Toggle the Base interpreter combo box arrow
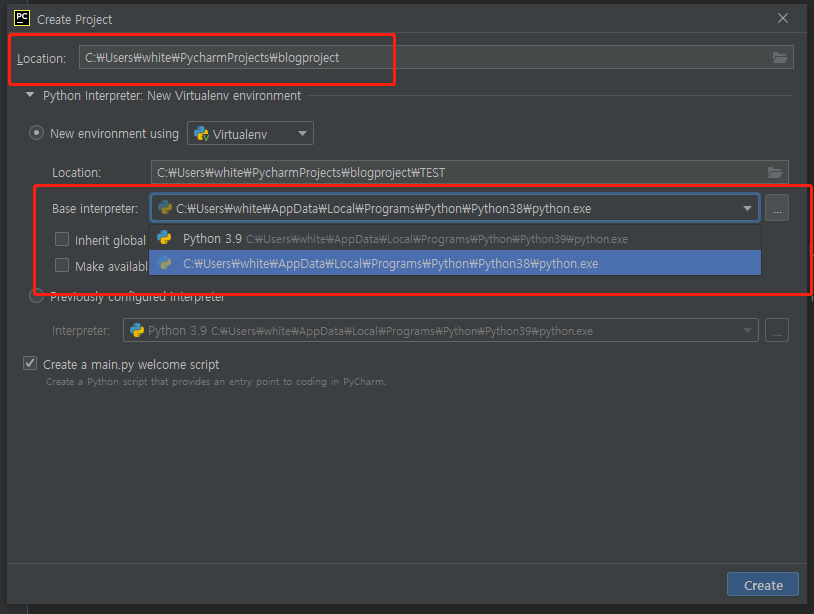Screen dimensions: 814x614 (747, 208)
